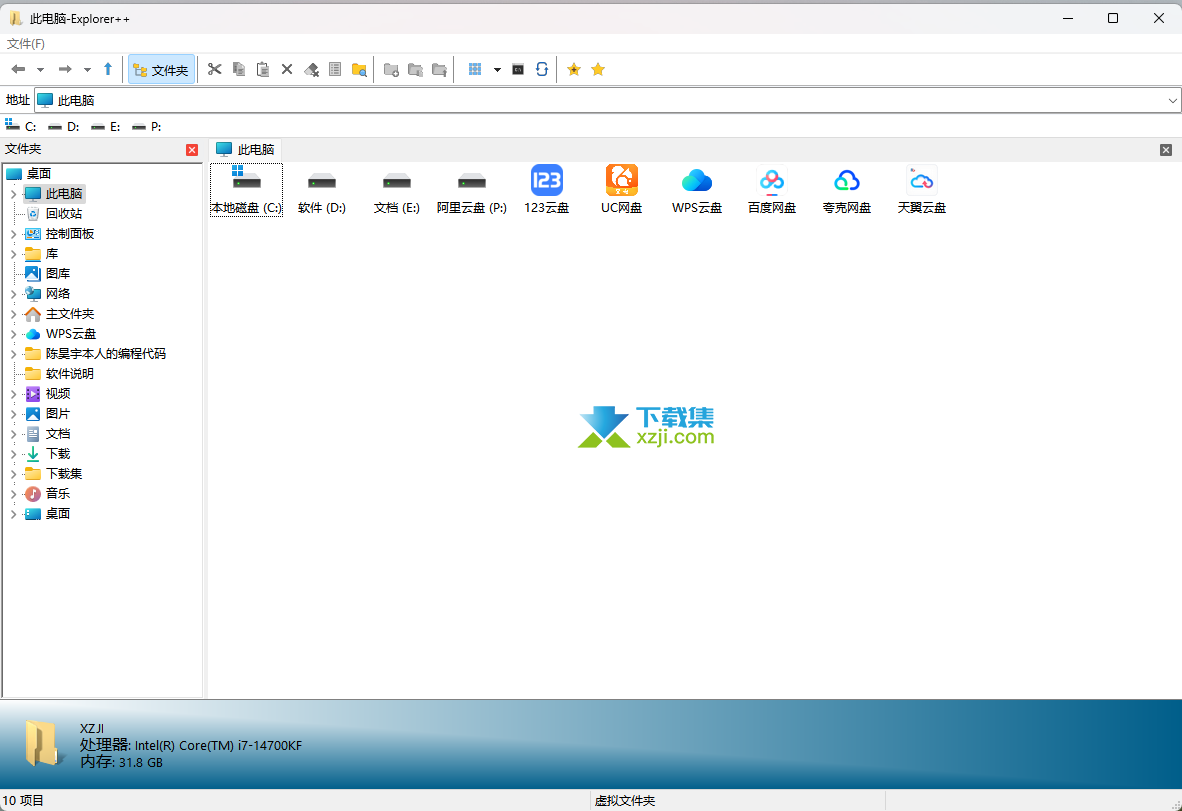Open the back history dropdown arrow
Screen dimensions: 1182x811
pyautogui.click(x=41, y=69)
